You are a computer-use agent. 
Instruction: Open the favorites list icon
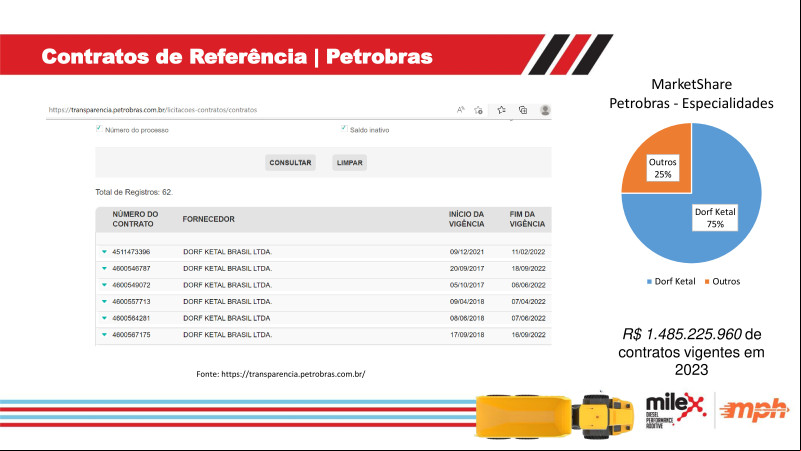(x=502, y=110)
